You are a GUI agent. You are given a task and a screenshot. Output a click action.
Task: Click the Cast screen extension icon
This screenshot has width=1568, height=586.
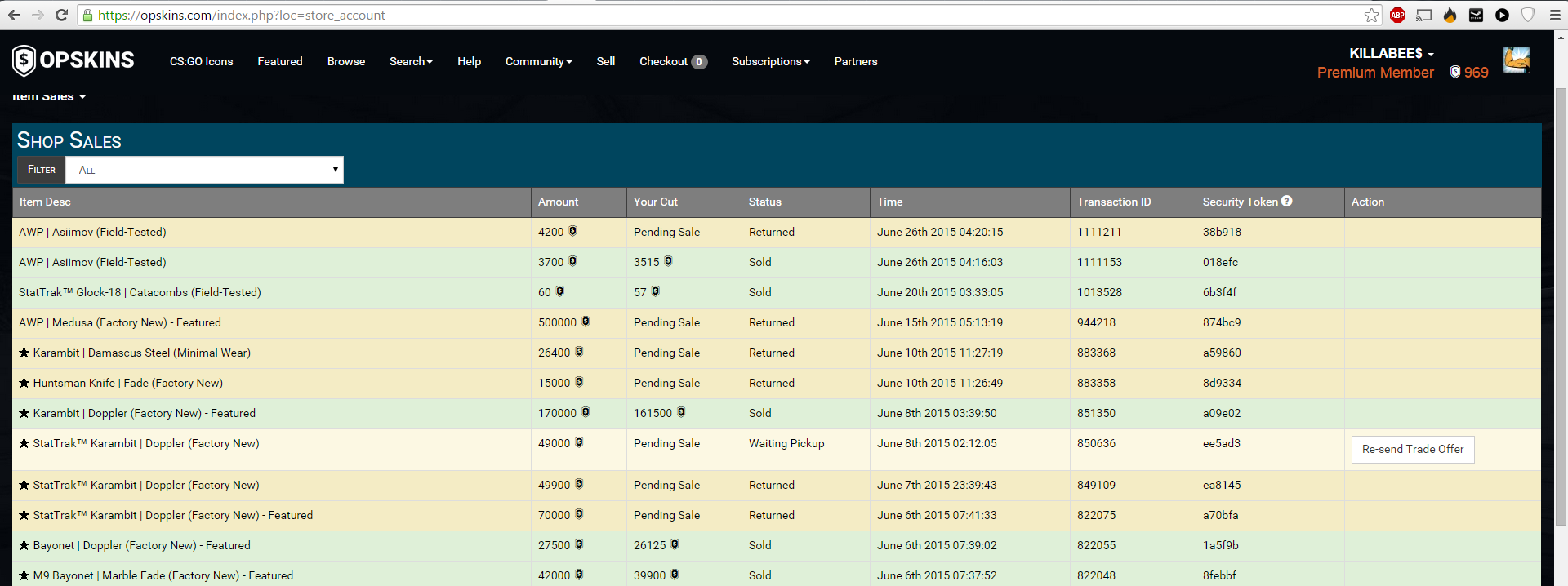[1423, 15]
